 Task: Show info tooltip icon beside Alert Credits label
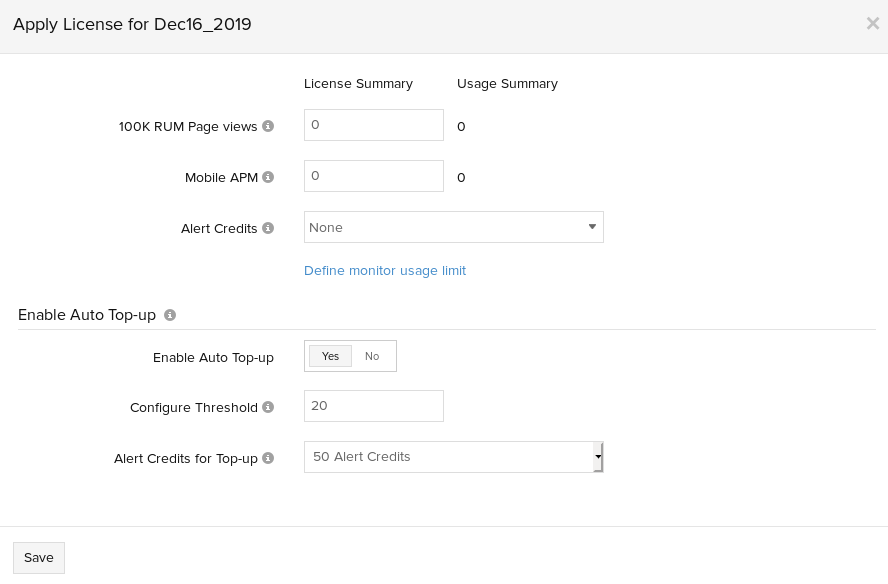click(267, 229)
